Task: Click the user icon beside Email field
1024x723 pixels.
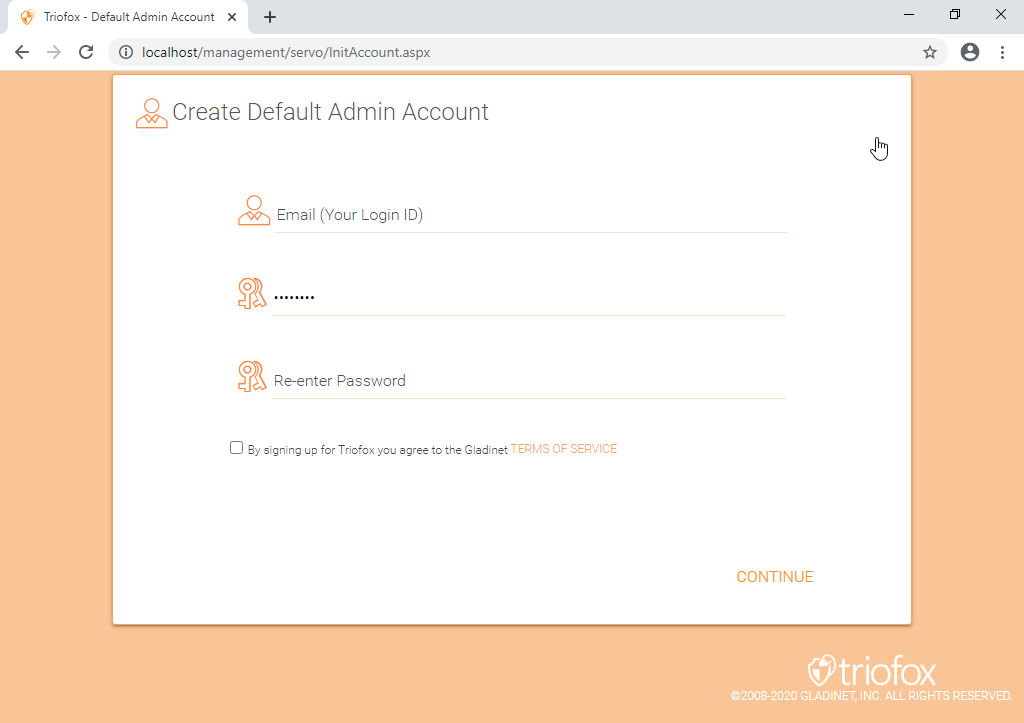Action: (x=253, y=211)
